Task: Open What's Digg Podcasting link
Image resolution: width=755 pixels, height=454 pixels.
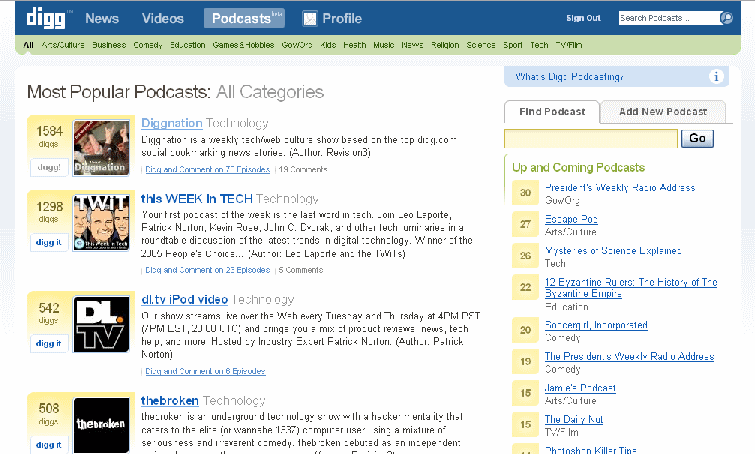Action: click(569, 77)
